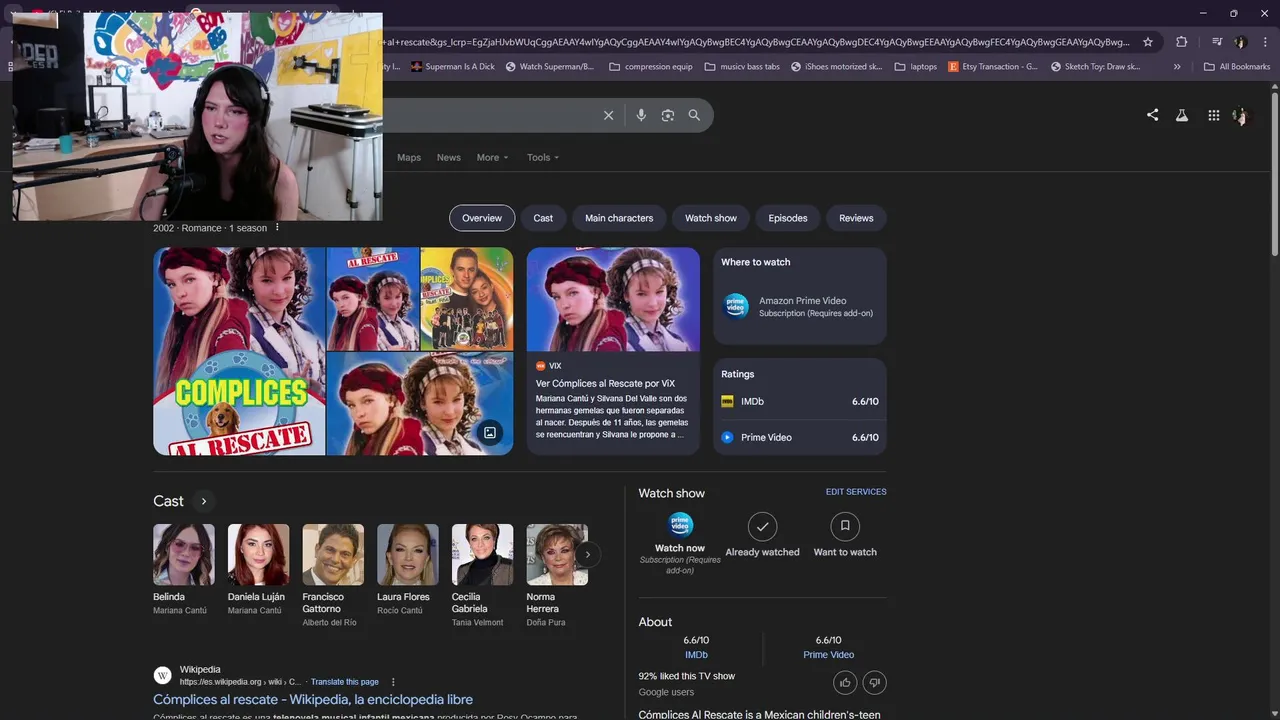Clear the search box with the X icon
This screenshot has width=1280, height=720.
click(x=608, y=115)
